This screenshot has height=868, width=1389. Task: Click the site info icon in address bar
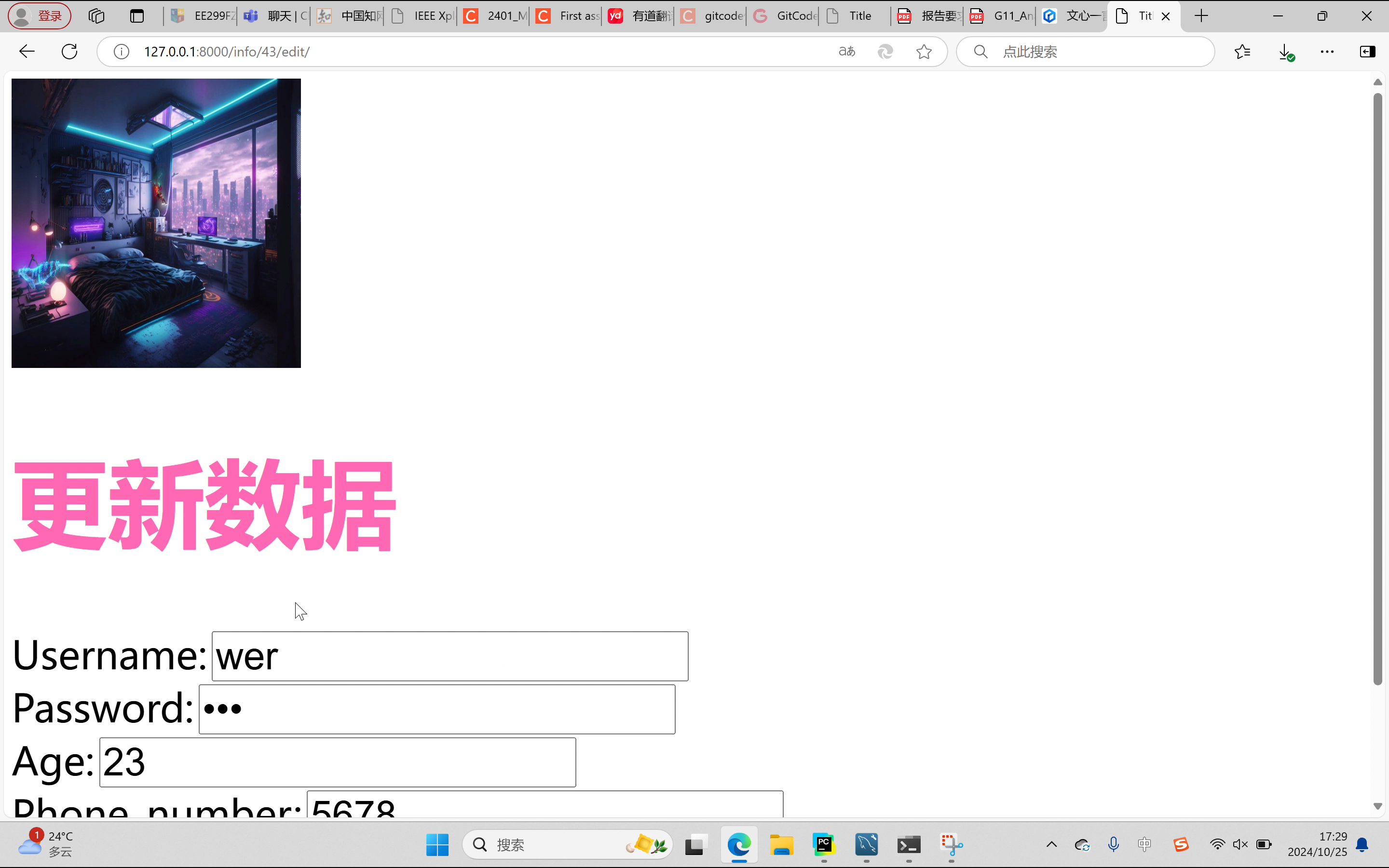click(x=121, y=52)
